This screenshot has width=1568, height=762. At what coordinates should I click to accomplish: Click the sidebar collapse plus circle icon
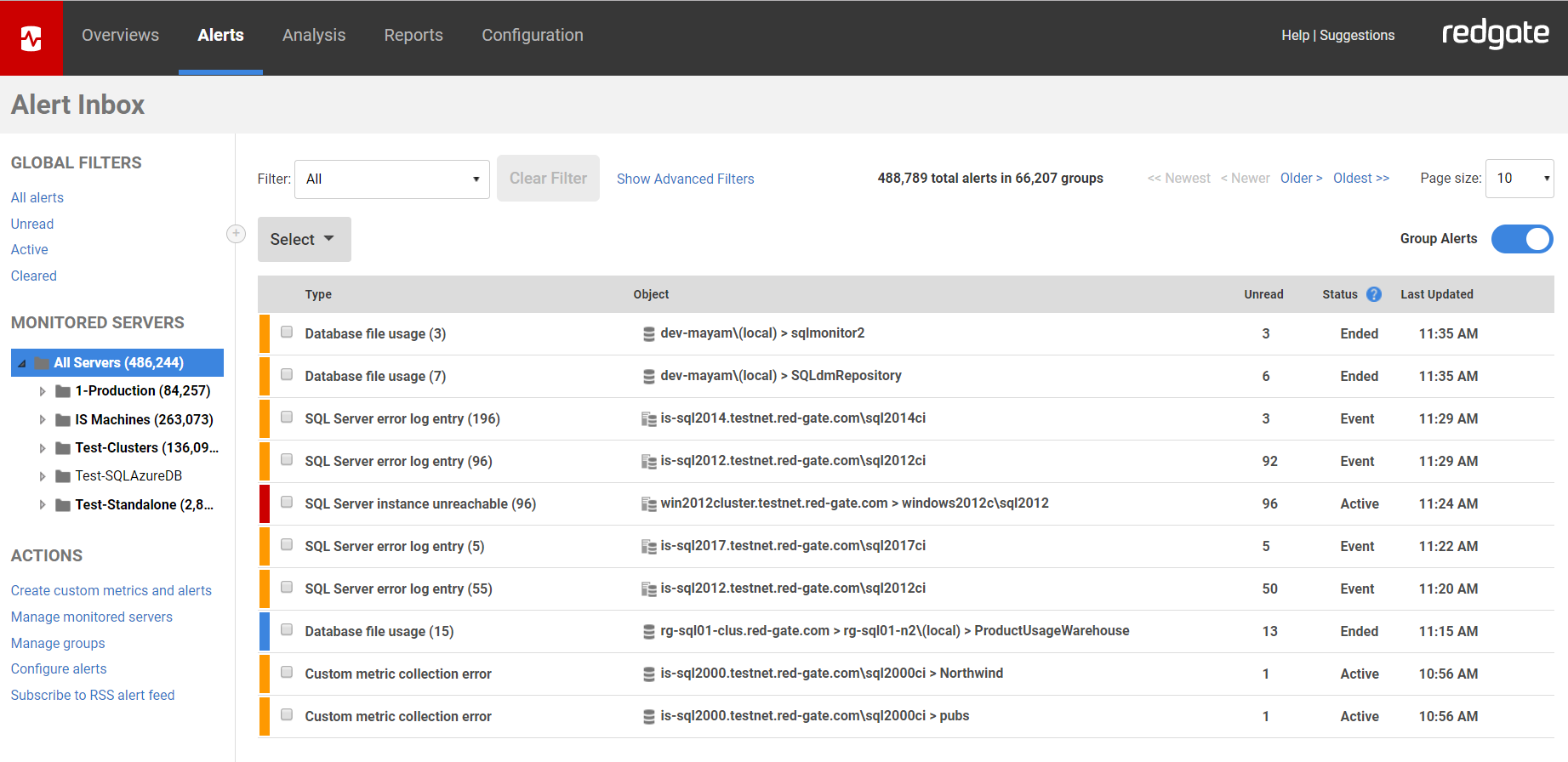tap(237, 234)
